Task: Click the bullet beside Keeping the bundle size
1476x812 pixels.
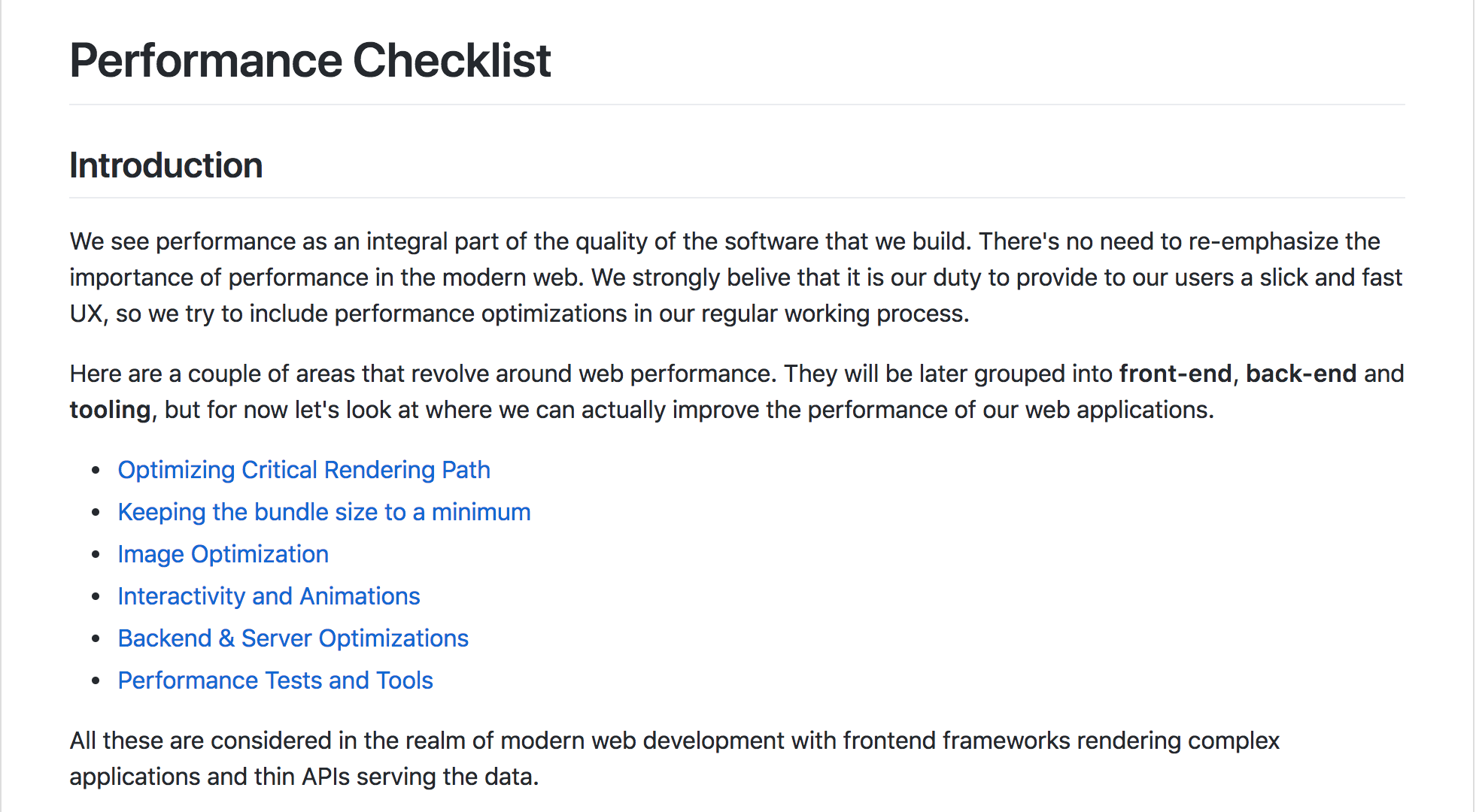Action: click(96, 513)
